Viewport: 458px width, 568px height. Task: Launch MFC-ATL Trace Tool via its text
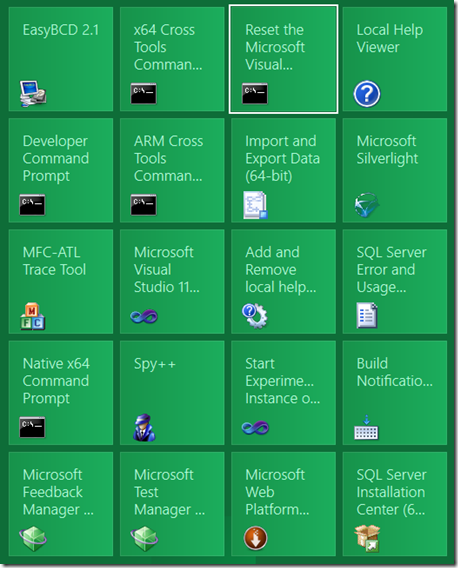pos(54,261)
